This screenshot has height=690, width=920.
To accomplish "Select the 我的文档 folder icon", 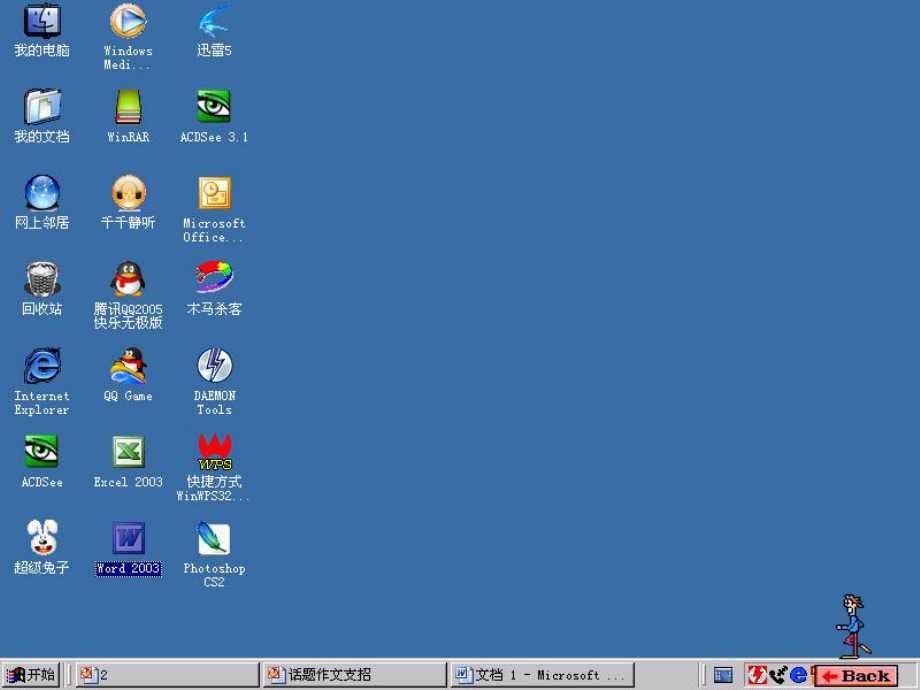I will tap(42, 106).
